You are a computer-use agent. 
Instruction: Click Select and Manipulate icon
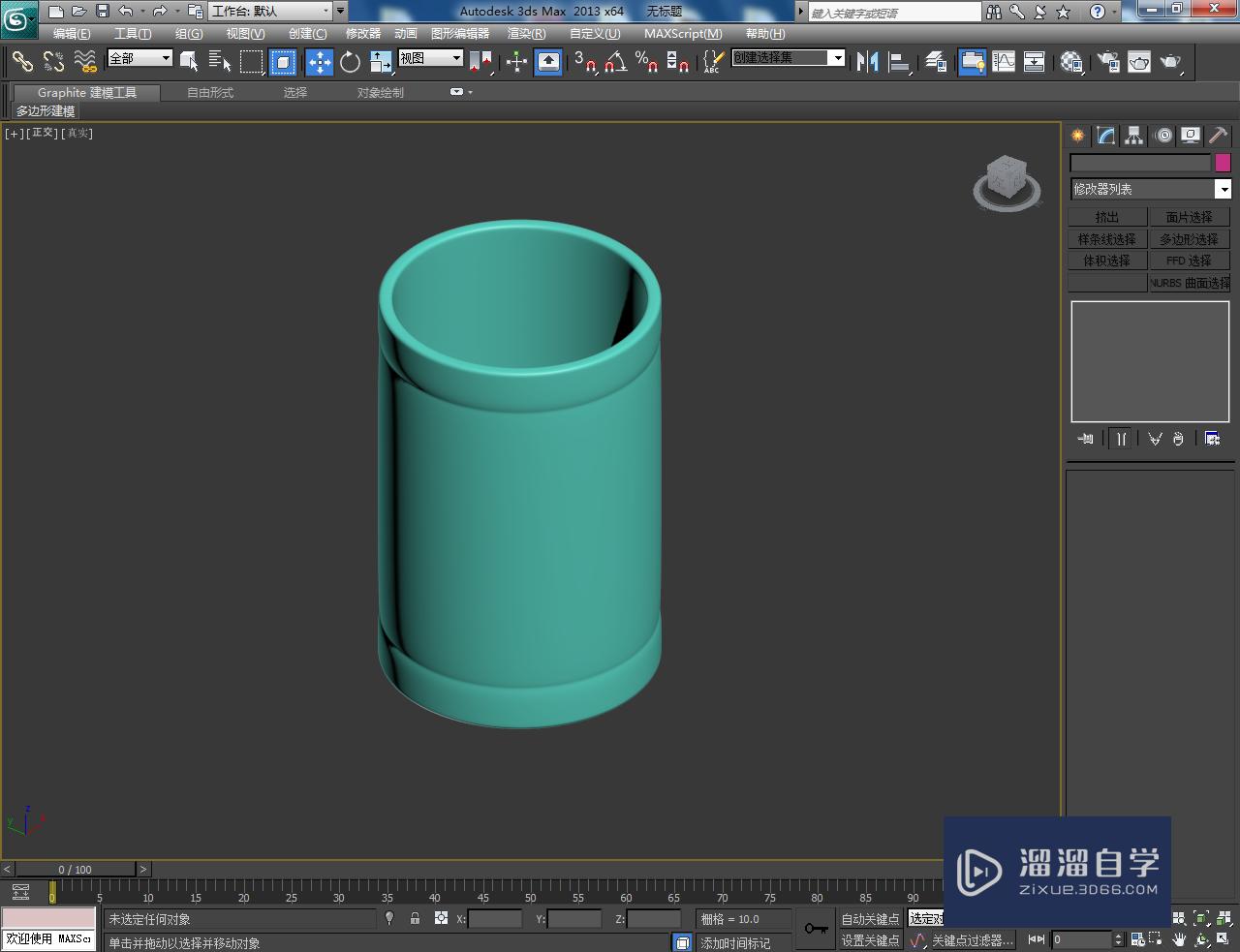click(516, 61)
